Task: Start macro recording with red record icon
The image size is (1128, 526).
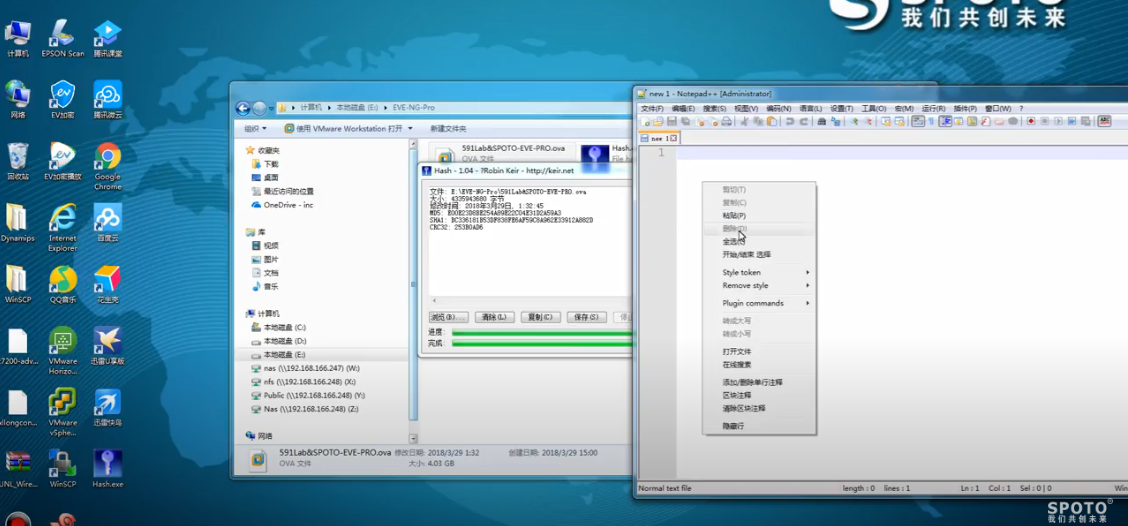Action: click(1031, 121)
